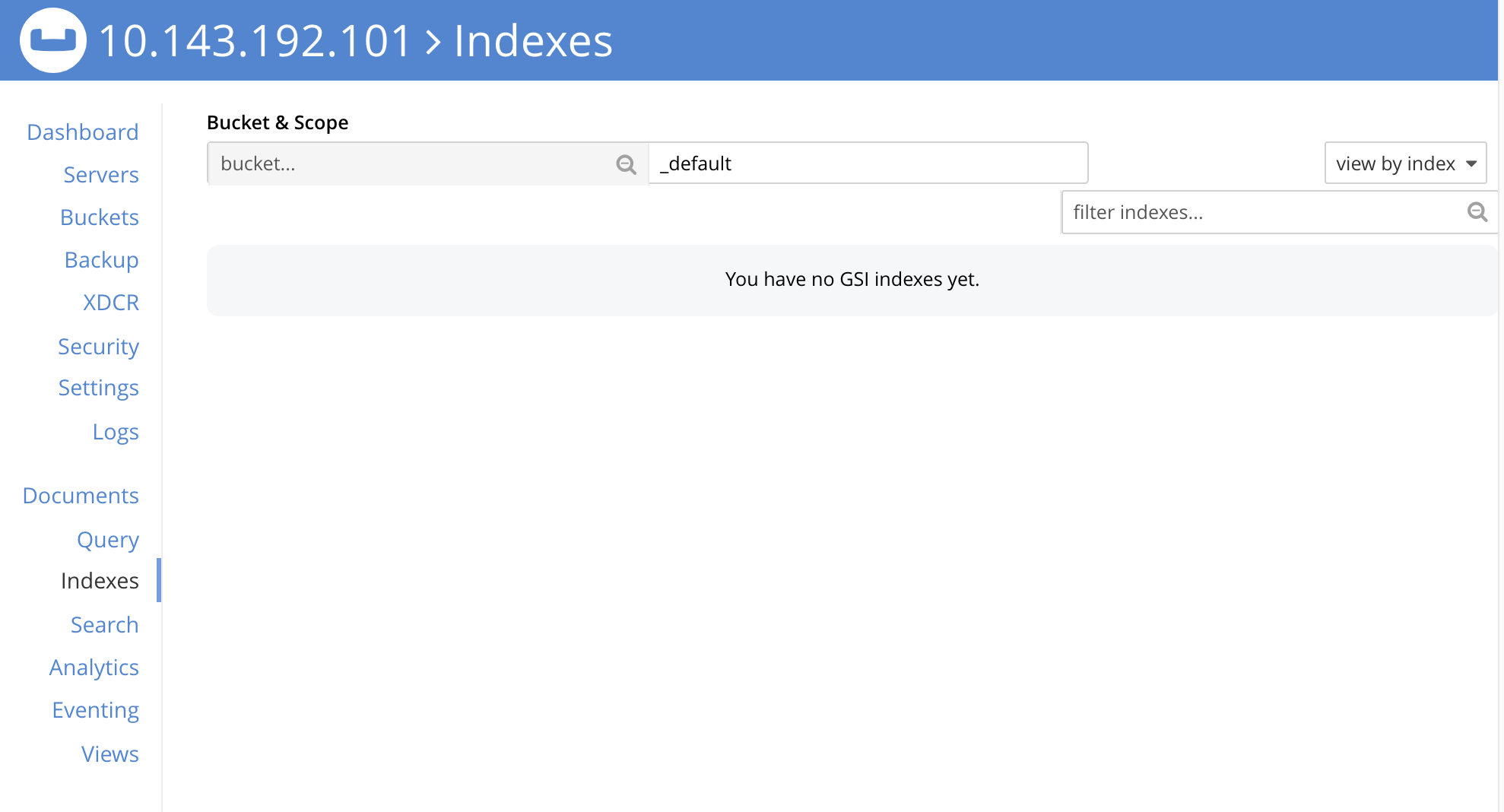Viewport: 1504px width, 812px height.
Task: View the Logs page
Action: click(x=116, y=431)
